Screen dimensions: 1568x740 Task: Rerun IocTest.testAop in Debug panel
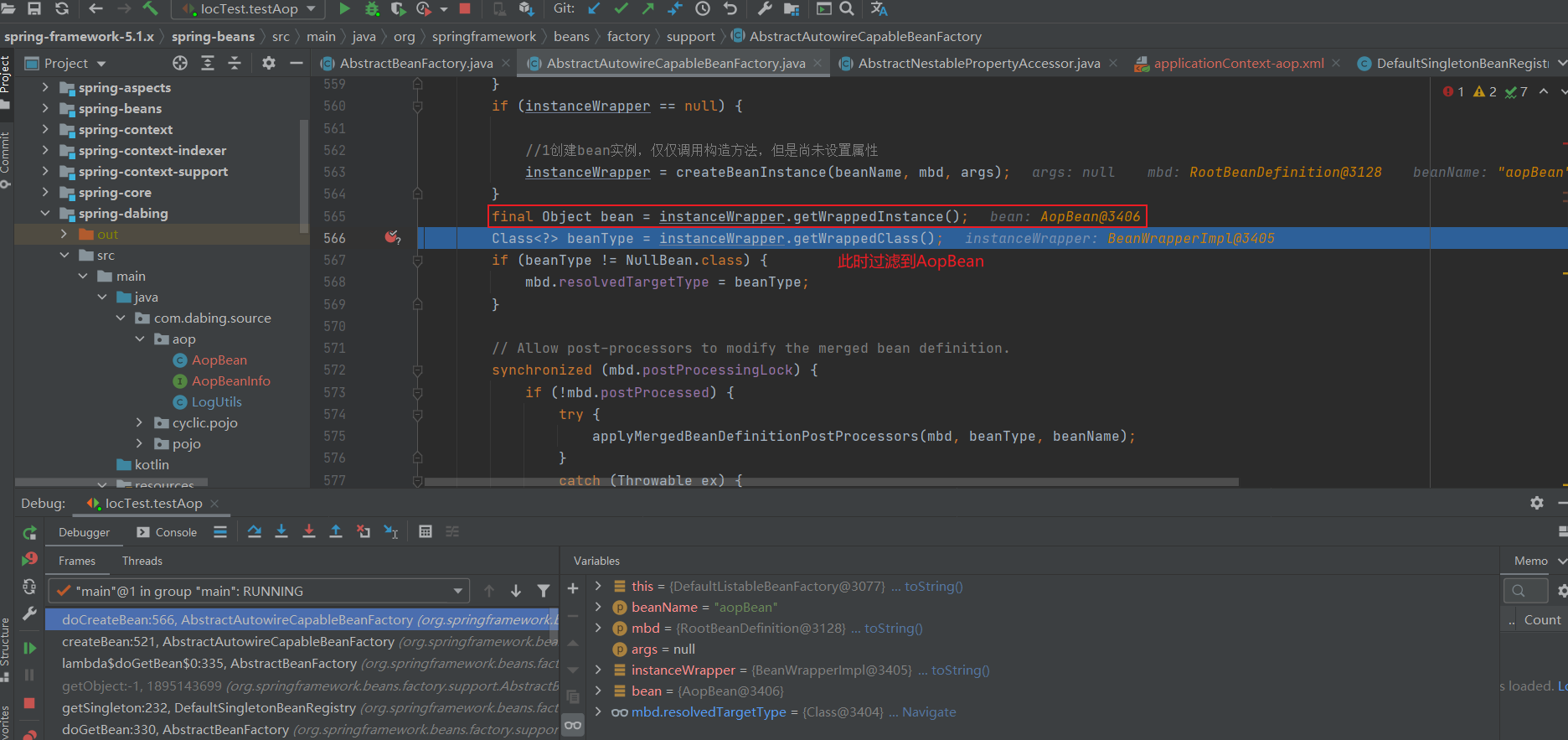point(29,532)
